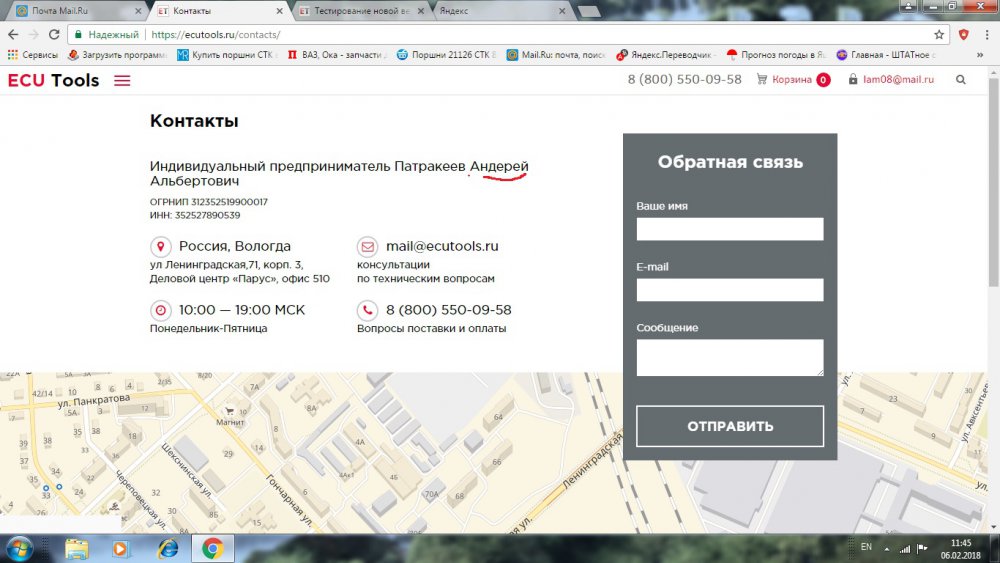Click the network signal tray icon
Screen dimensions: 1000x563
click(904, 548)
